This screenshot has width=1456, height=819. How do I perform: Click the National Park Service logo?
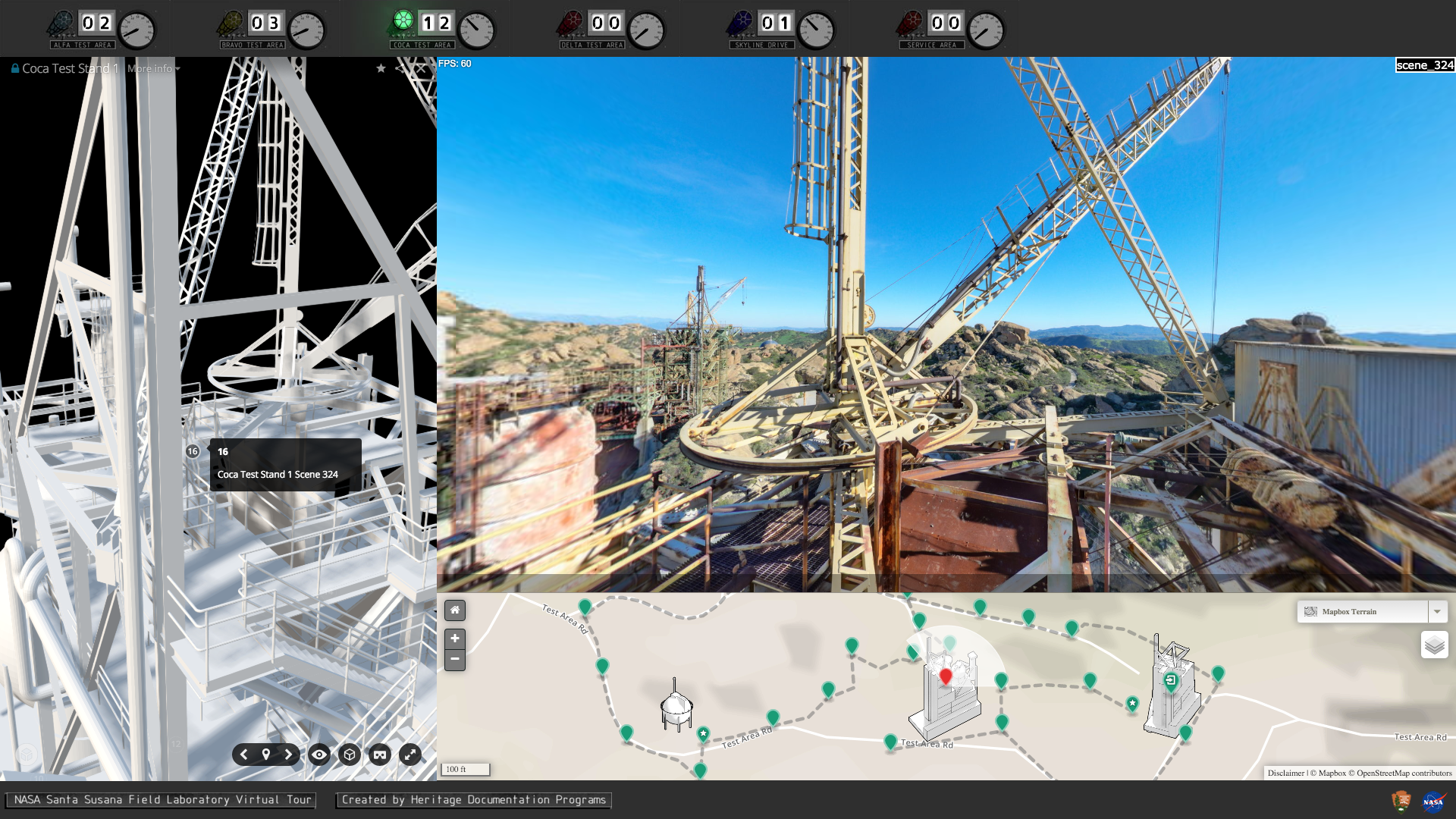[1401, 802]
